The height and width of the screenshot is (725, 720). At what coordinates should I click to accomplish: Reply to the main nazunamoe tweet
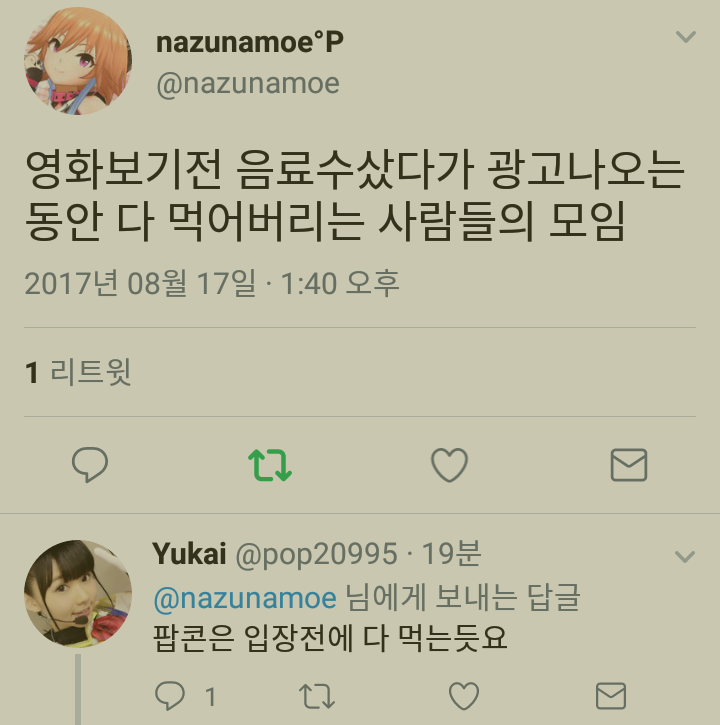click(x=90, y=465)
